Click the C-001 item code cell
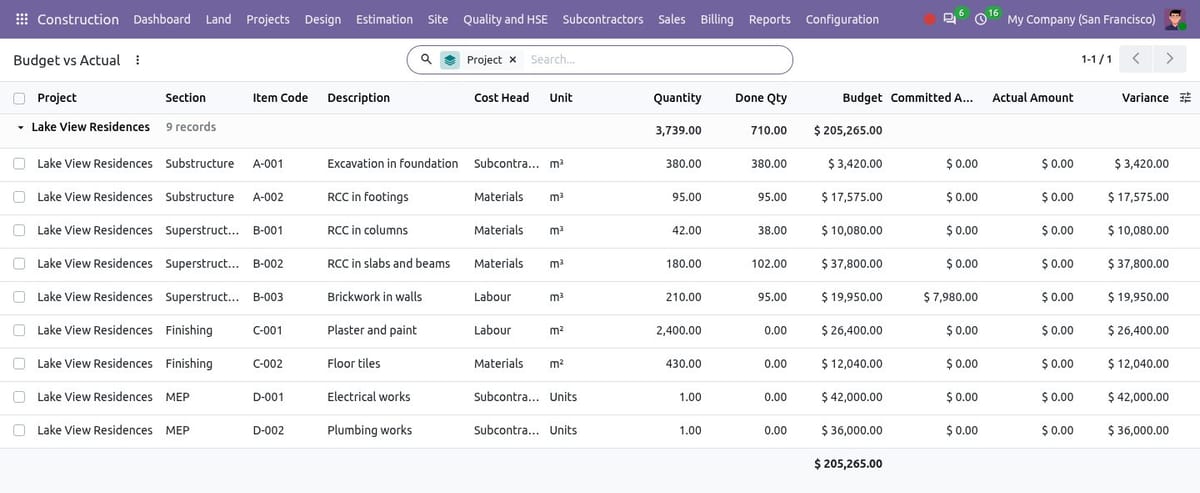Viewport: 1200px width, 493px height. click(x=268, y=330)
